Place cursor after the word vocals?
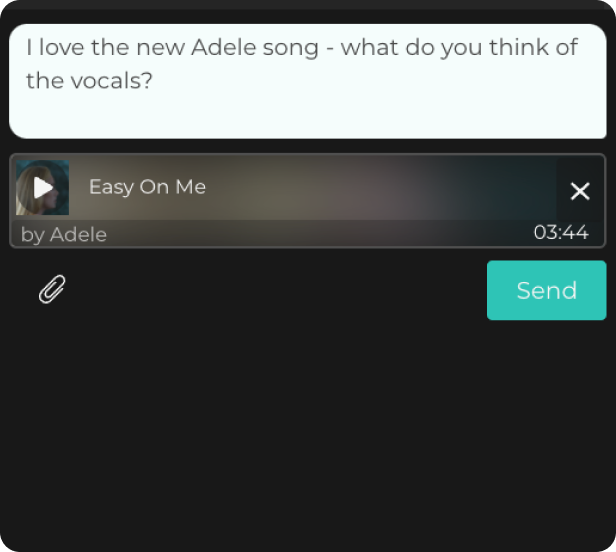The height and width of the screenshot is (552, 616). pyautogui.click(x=153, y=81)
